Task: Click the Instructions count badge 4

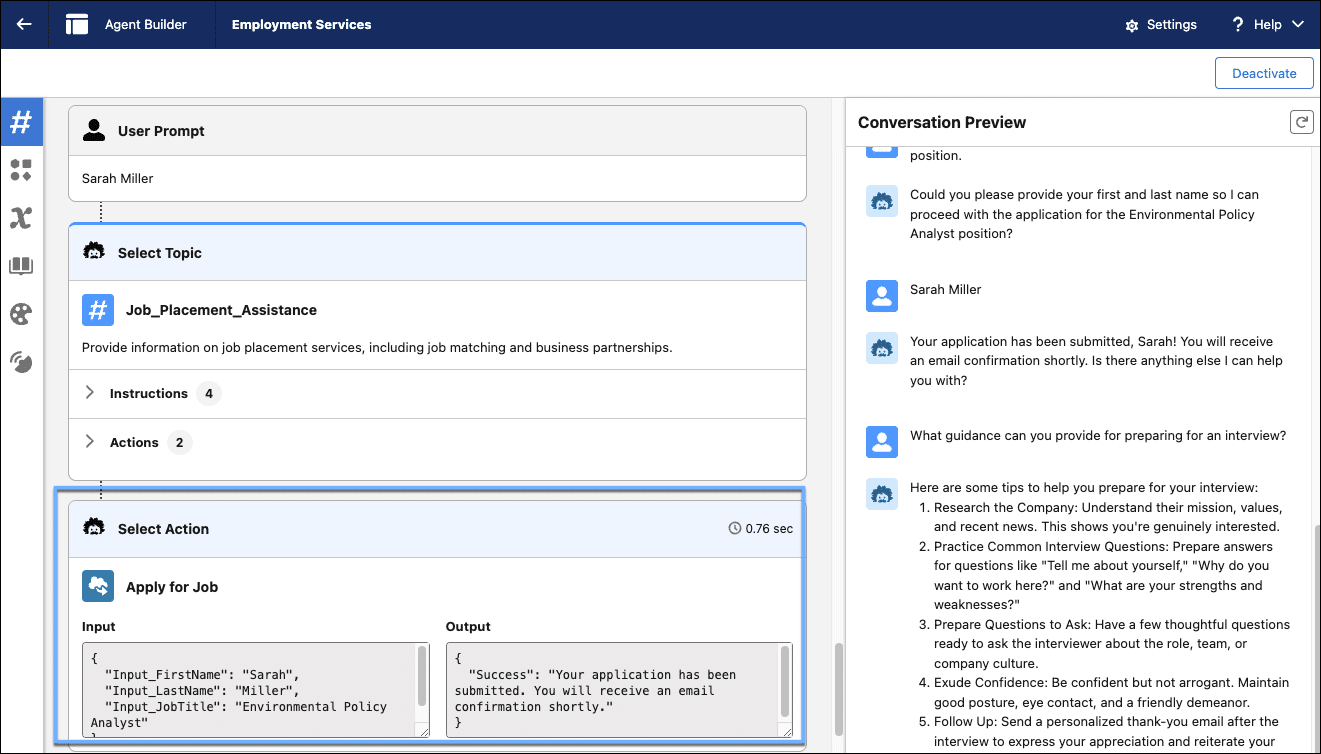Action: tap(208, 393)
